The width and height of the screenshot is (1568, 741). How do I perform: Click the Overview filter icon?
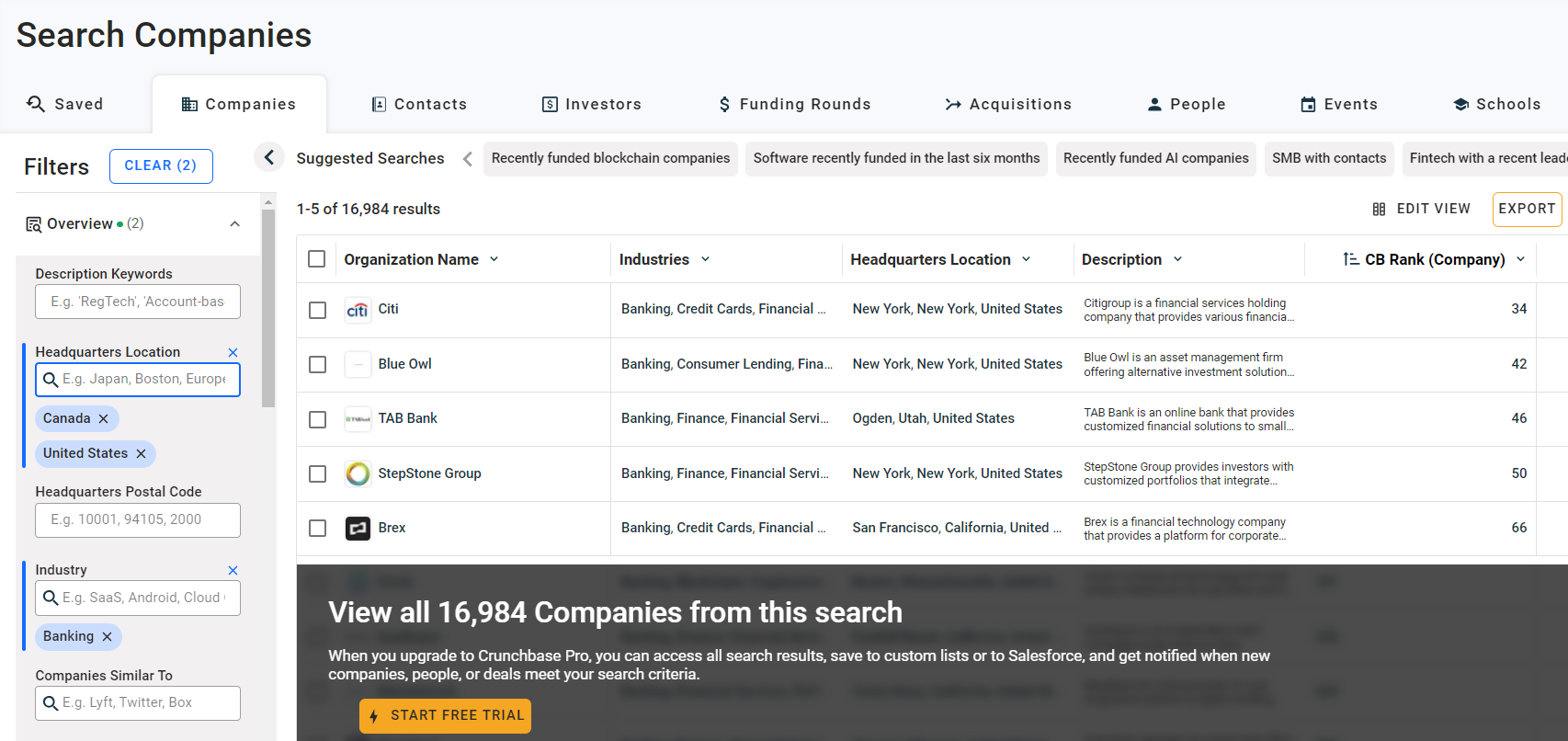(34, 224)
